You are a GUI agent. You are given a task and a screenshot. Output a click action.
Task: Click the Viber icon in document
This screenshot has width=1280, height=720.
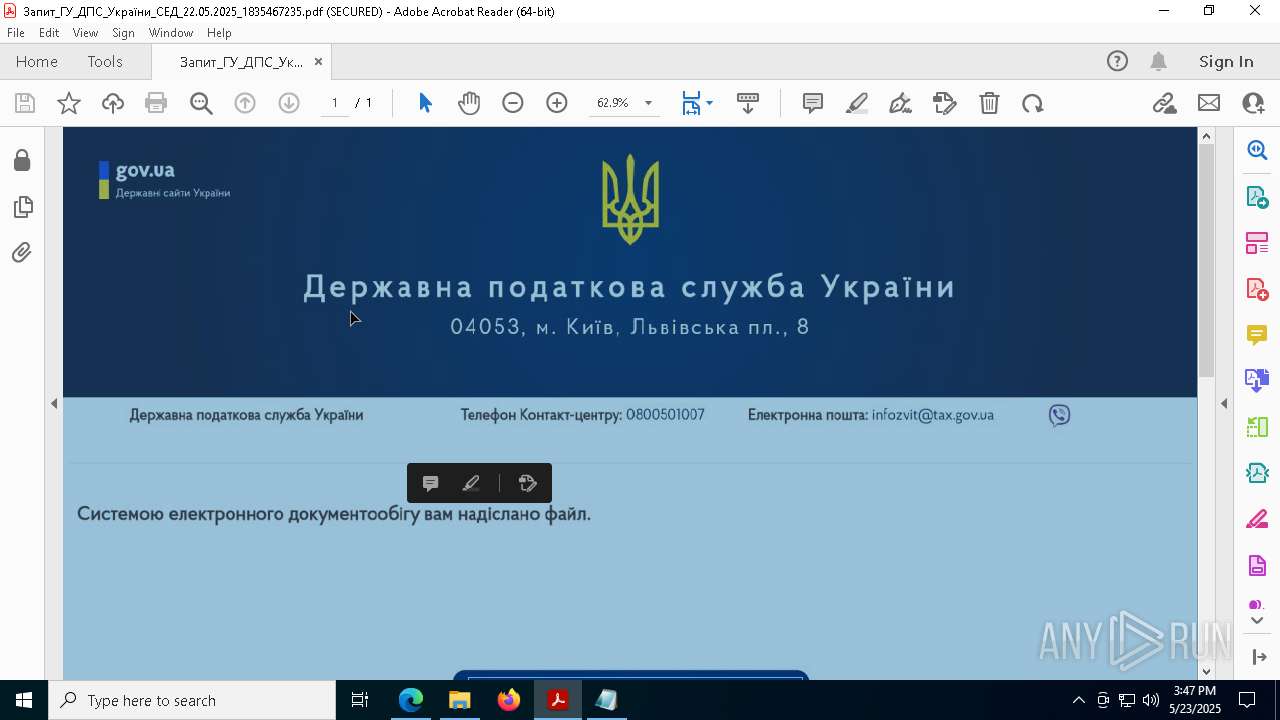coord(1059,415)
